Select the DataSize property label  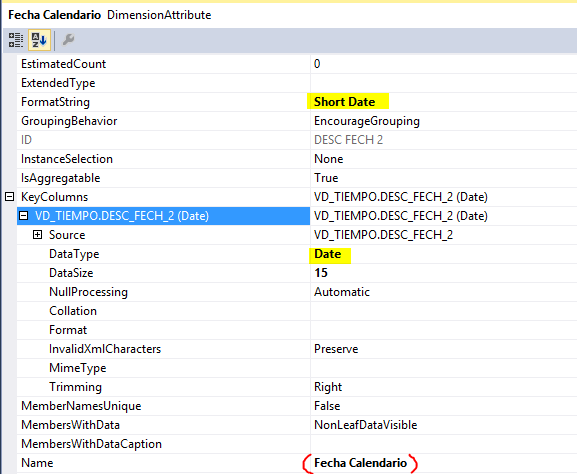pyautogui.click(x=71, y=273)
